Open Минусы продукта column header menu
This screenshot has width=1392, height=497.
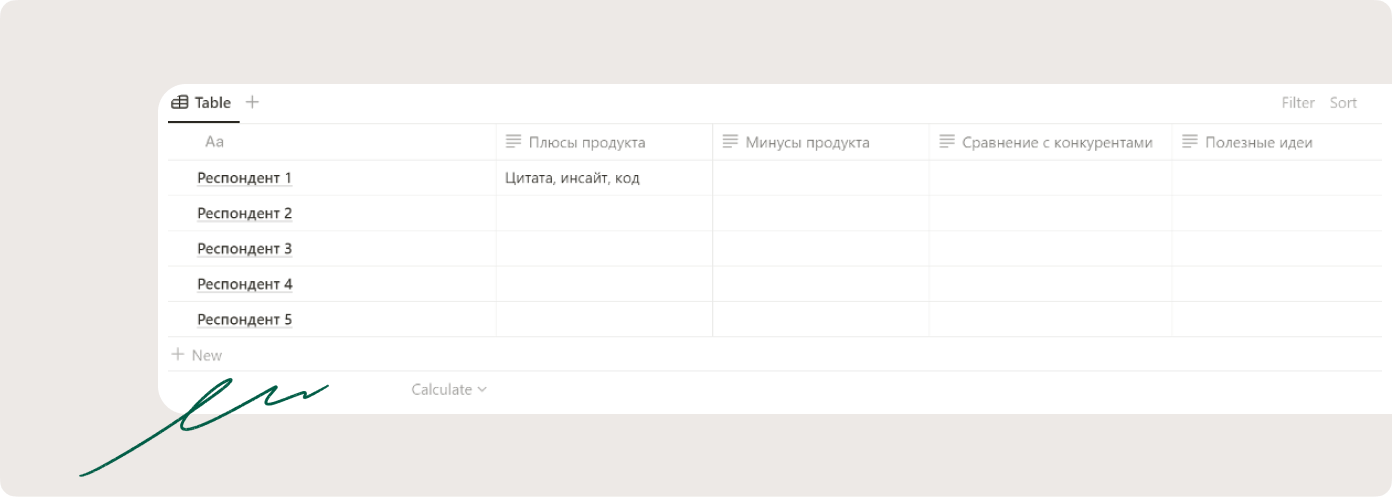821,142
